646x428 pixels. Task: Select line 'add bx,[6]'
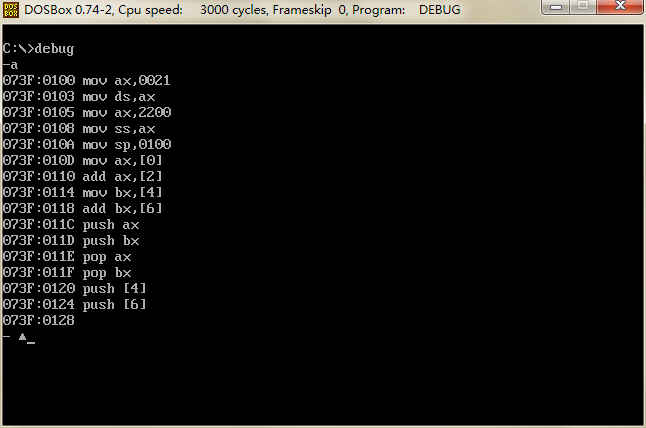click(83, 208)
